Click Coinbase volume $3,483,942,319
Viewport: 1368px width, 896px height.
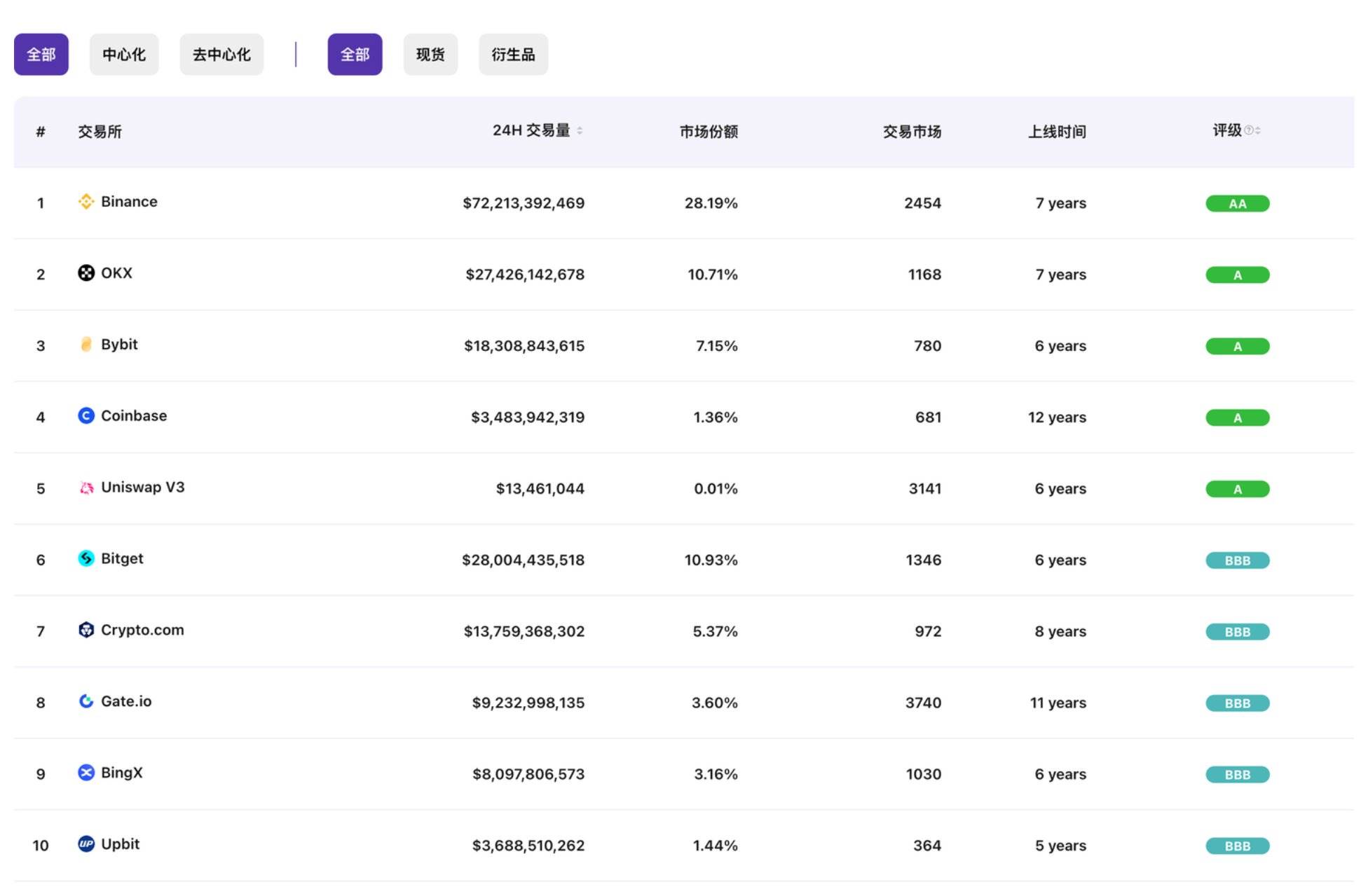528,418
